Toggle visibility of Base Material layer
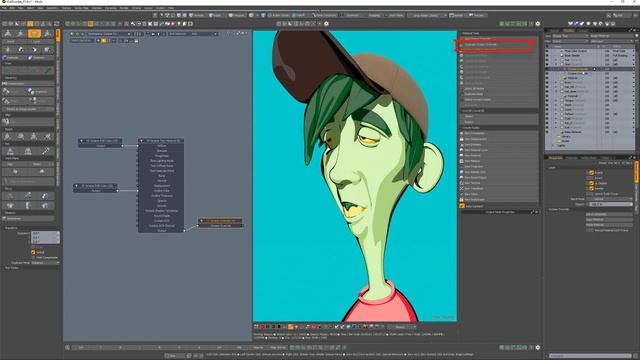 [547, 132]
